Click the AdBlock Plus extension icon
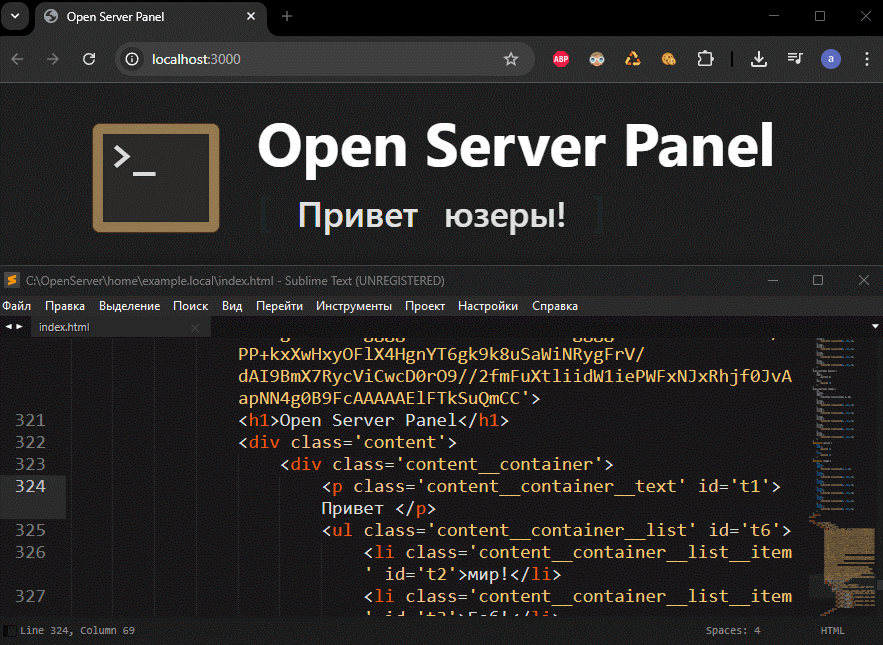The height and width of the screenshot is (645, 883). click(562, 59)
